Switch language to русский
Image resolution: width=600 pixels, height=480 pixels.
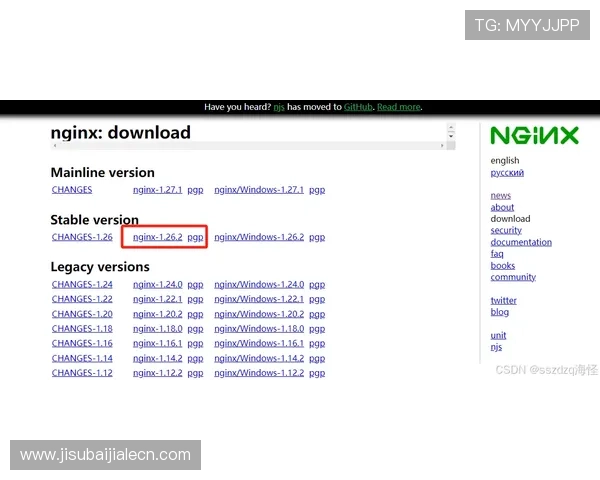click(x=507, y=173)
